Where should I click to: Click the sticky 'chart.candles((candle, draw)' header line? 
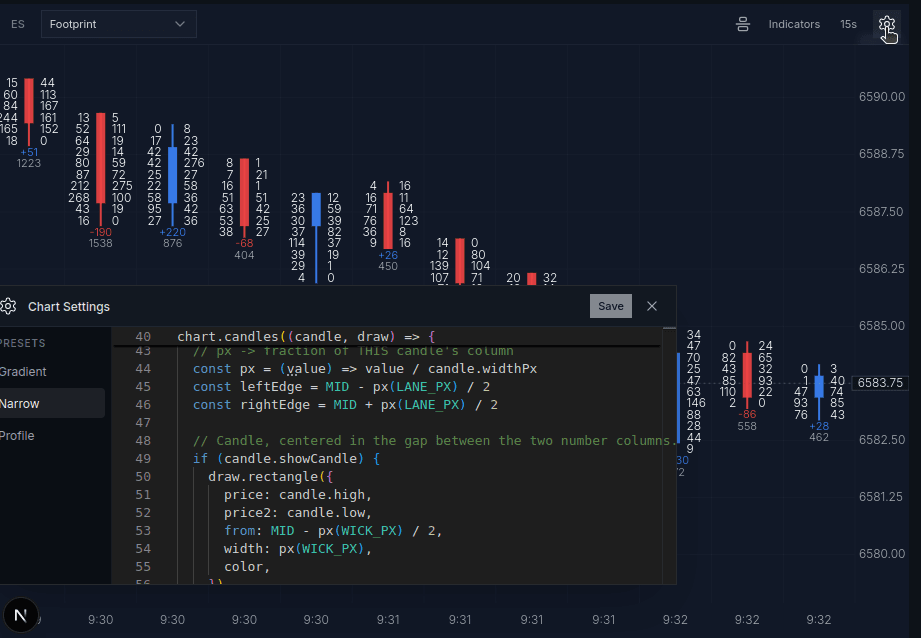306,337
